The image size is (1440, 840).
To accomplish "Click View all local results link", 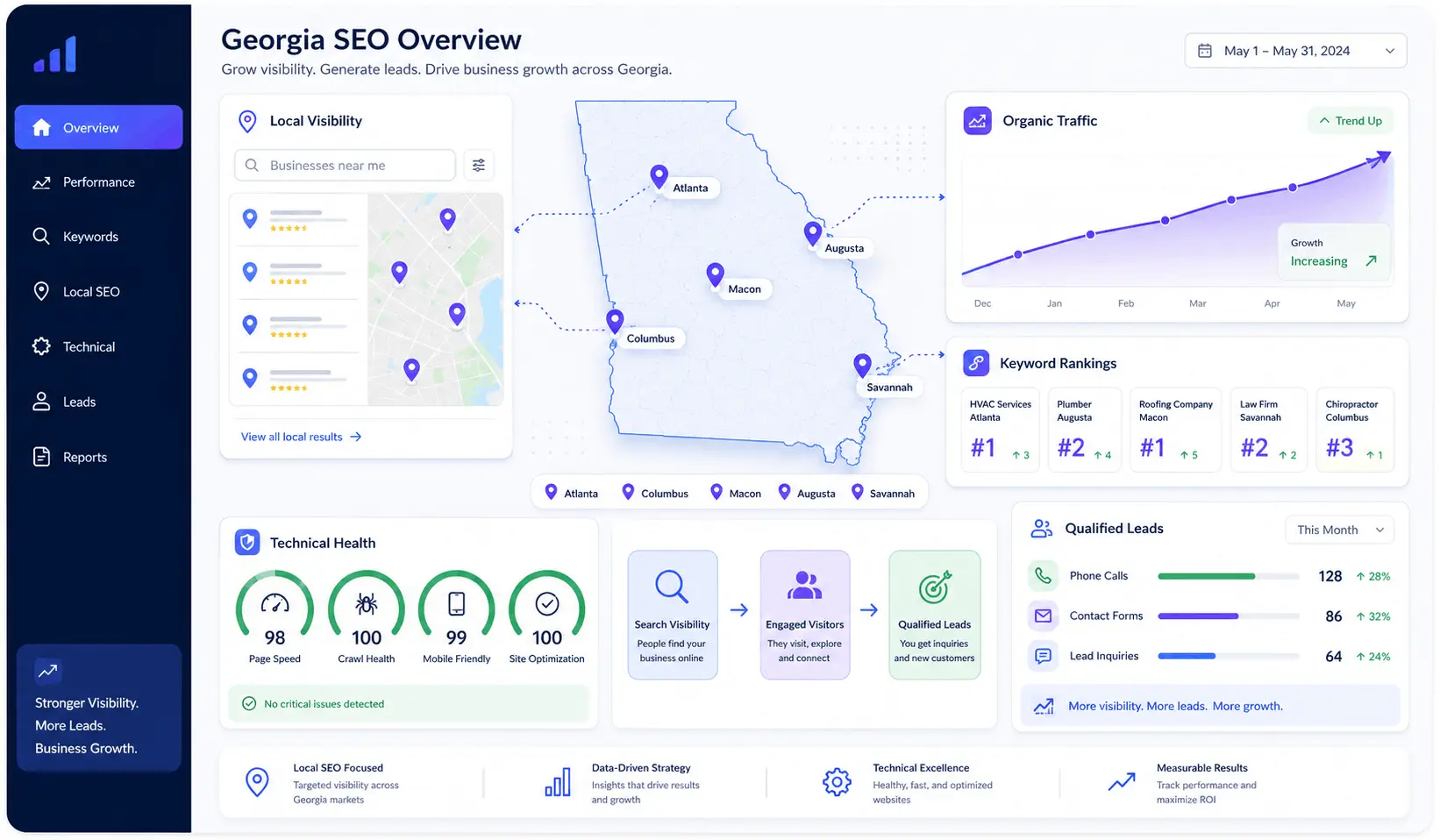I will pyautogui.click(x=301, y=437).
